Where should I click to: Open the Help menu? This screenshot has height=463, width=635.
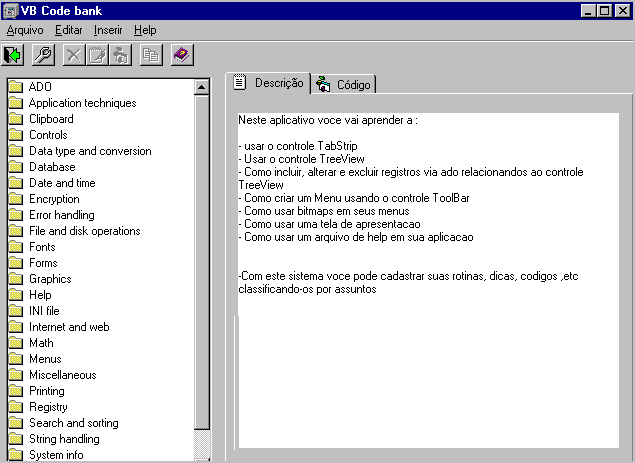point(145,30)
